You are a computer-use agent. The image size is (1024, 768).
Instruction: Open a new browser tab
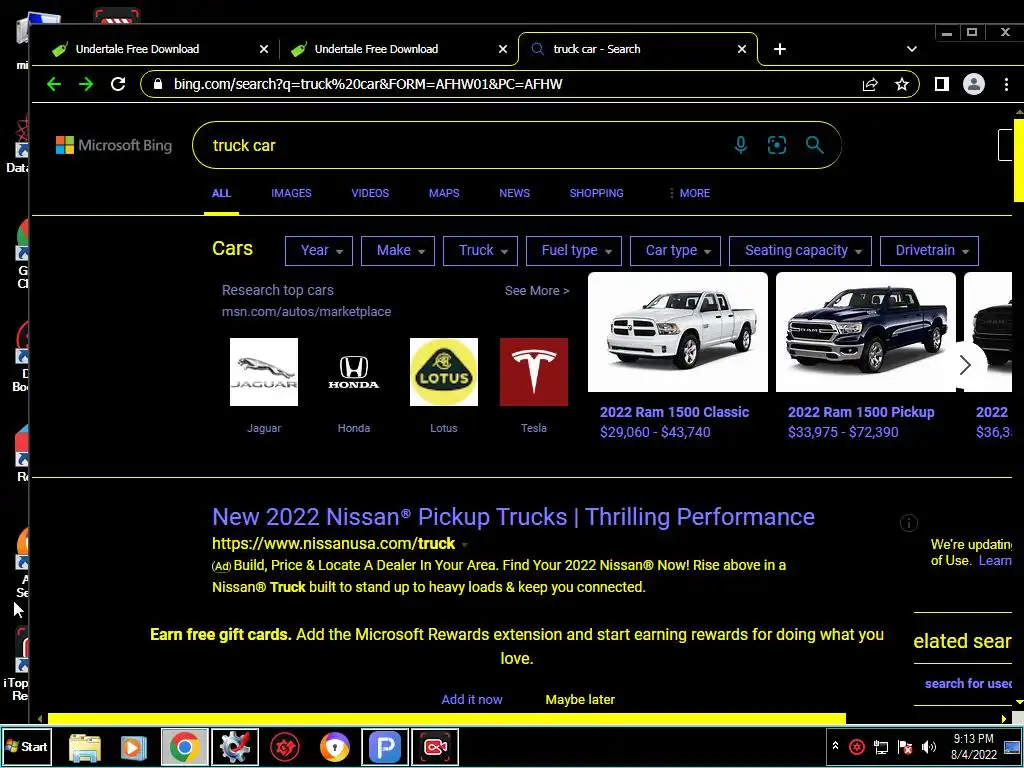pyautogui.click(x=780, y=49)
